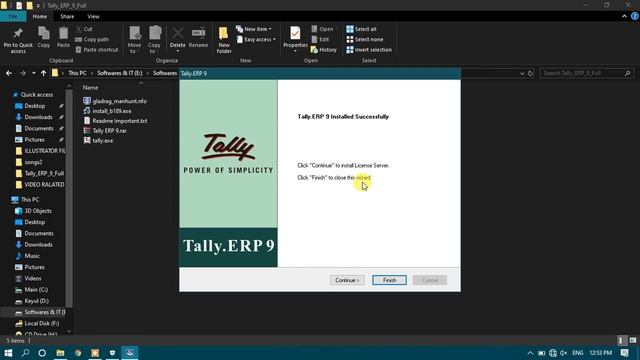Open taskbar search magnifier

25,353
